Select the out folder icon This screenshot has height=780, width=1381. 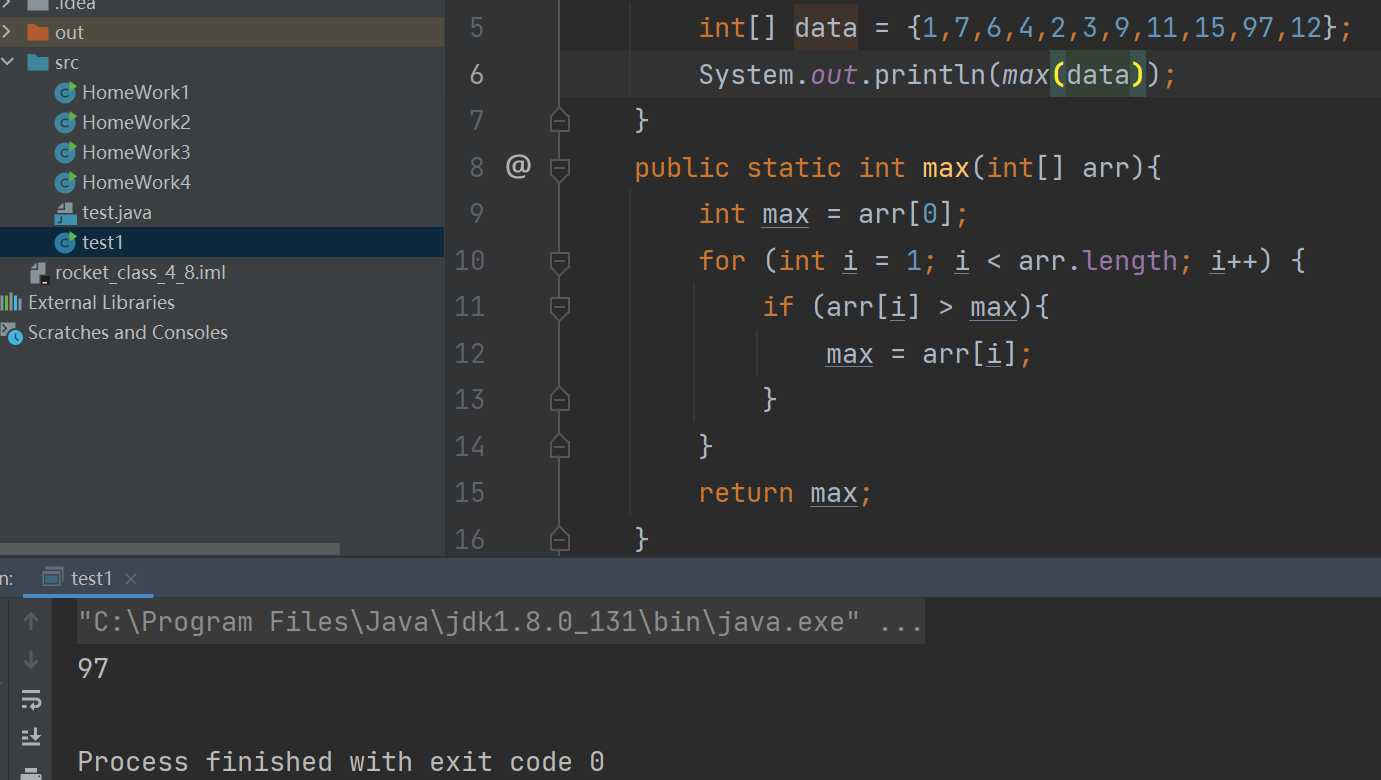38,32
